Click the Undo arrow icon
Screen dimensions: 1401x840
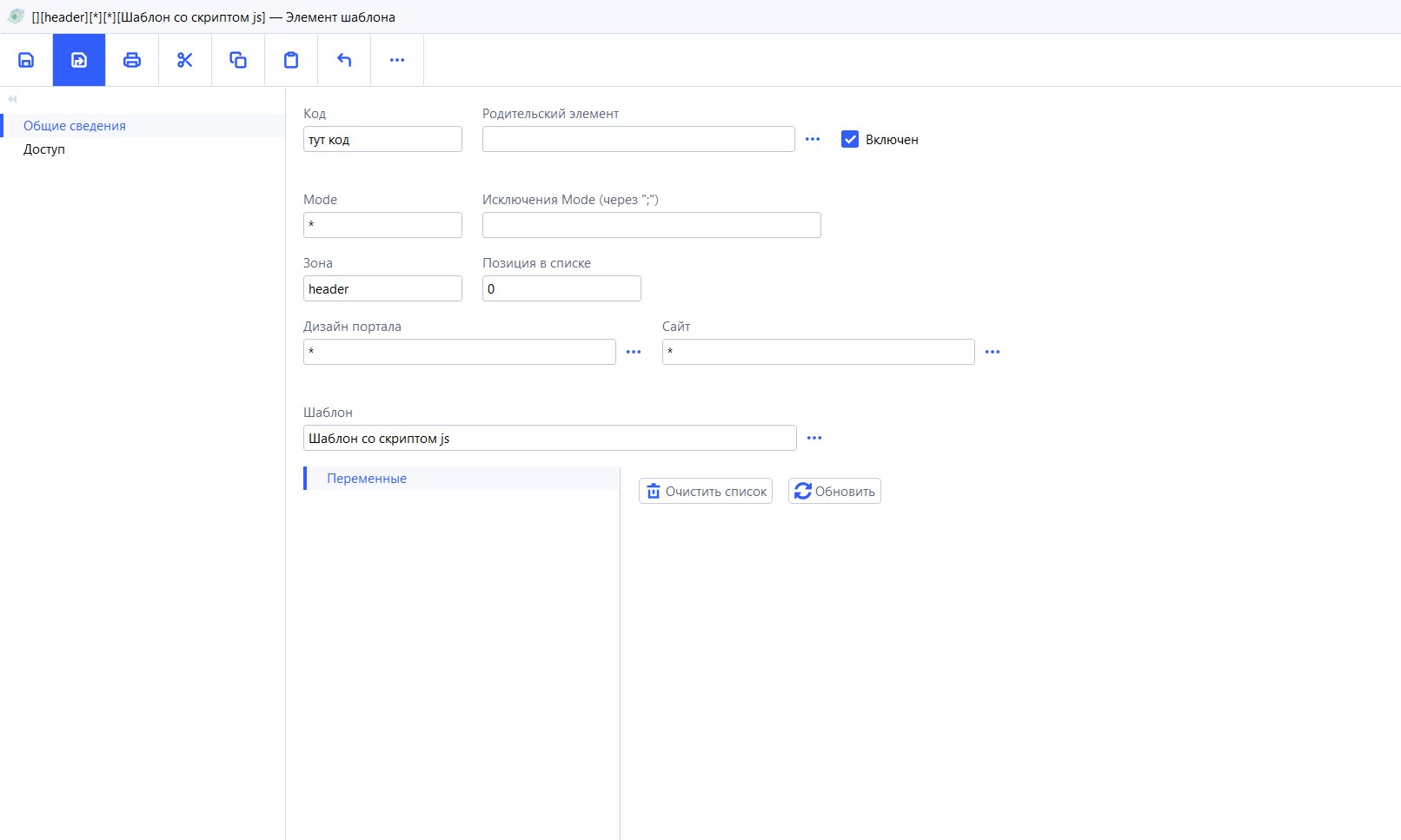click(344, 60)
